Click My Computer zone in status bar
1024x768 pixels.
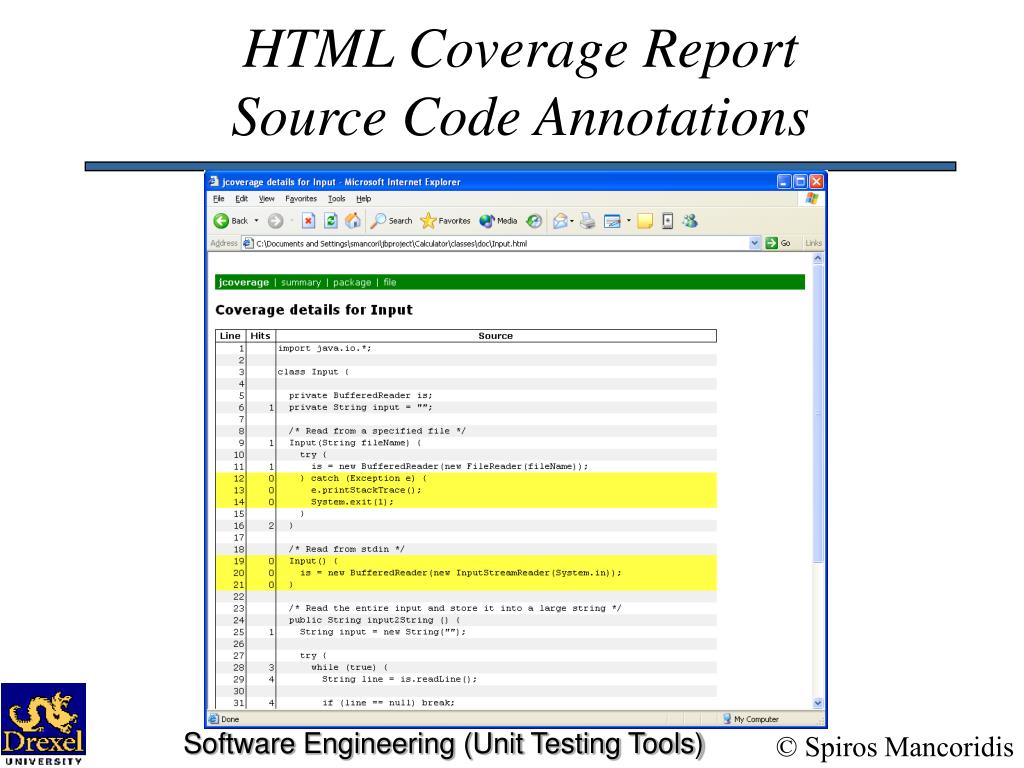click(x=750, y=718)
